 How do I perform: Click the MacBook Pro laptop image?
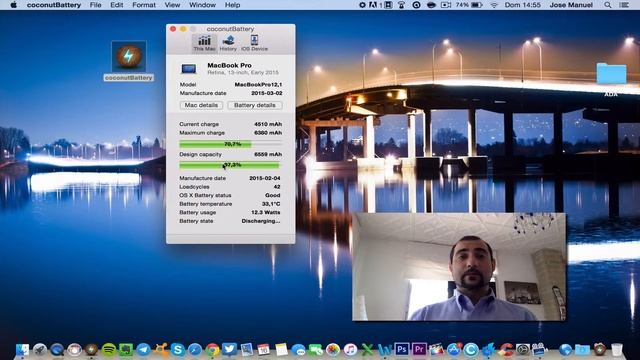pyautogui.click(x=189, y=69)
